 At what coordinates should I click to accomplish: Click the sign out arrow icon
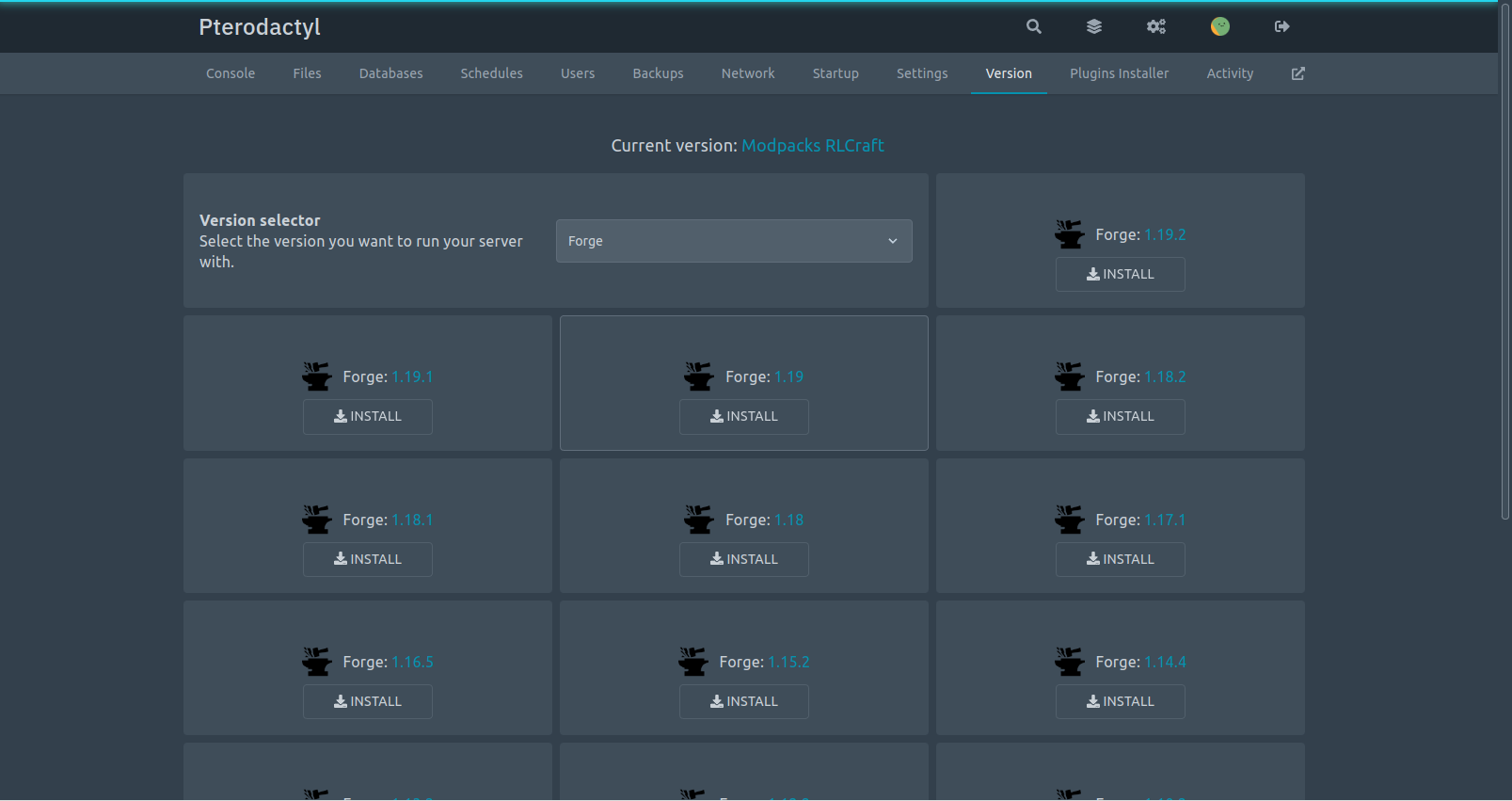click(x=1281, y=26)
